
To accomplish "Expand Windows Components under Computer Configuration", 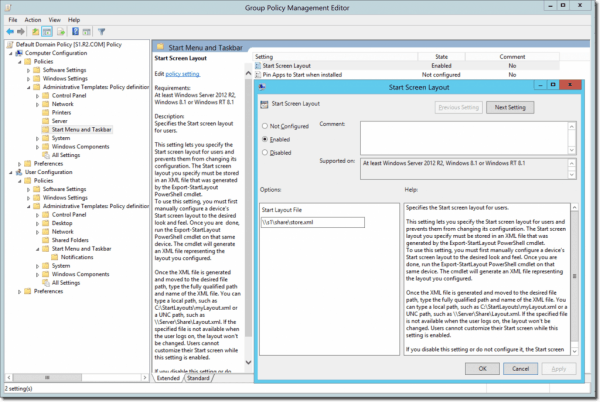I will pyautogui.click(x=46, y=148).
